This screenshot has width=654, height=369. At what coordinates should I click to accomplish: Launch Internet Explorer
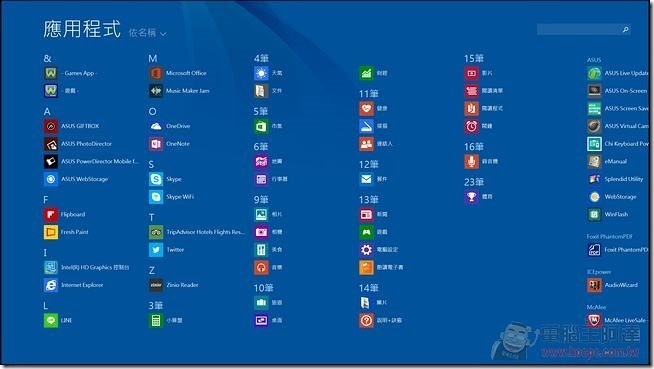point(74,285)
